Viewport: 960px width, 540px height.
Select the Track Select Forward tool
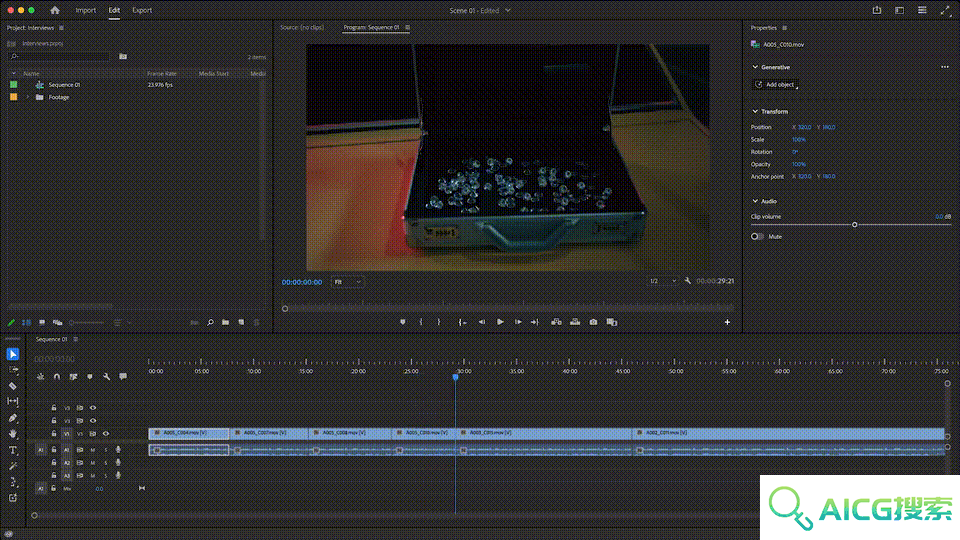point(13,370)
